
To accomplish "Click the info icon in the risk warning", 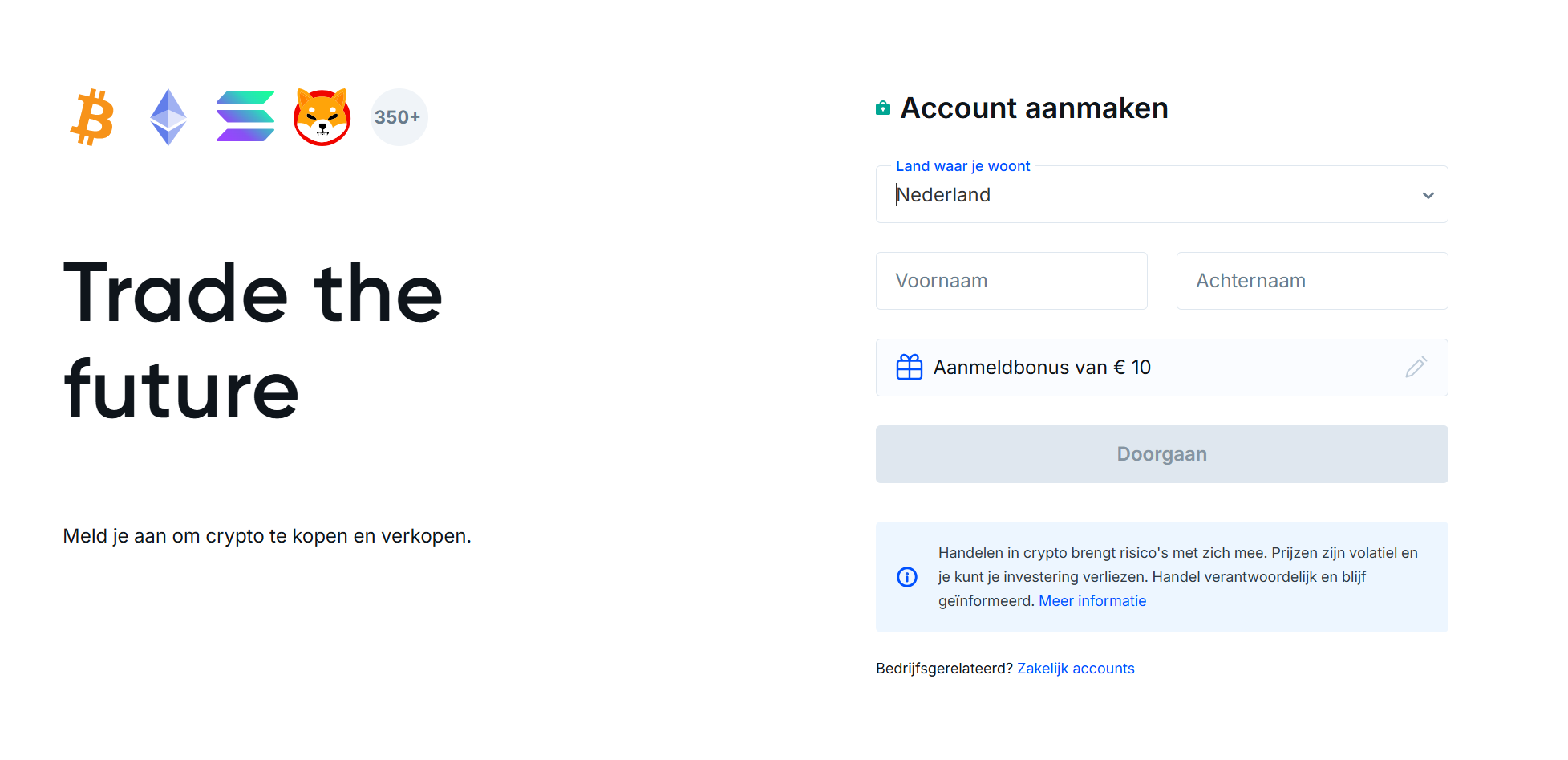I will (907, 576).
